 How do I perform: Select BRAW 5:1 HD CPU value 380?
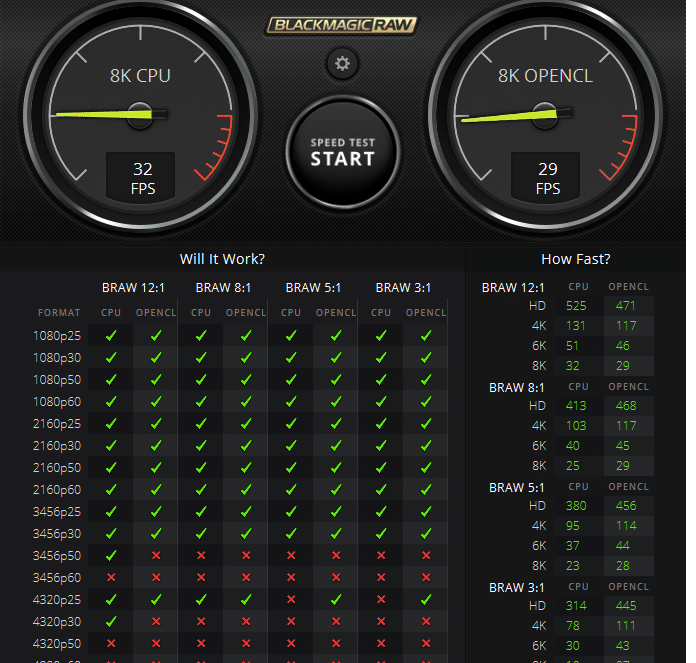click(x=576, y=506)
